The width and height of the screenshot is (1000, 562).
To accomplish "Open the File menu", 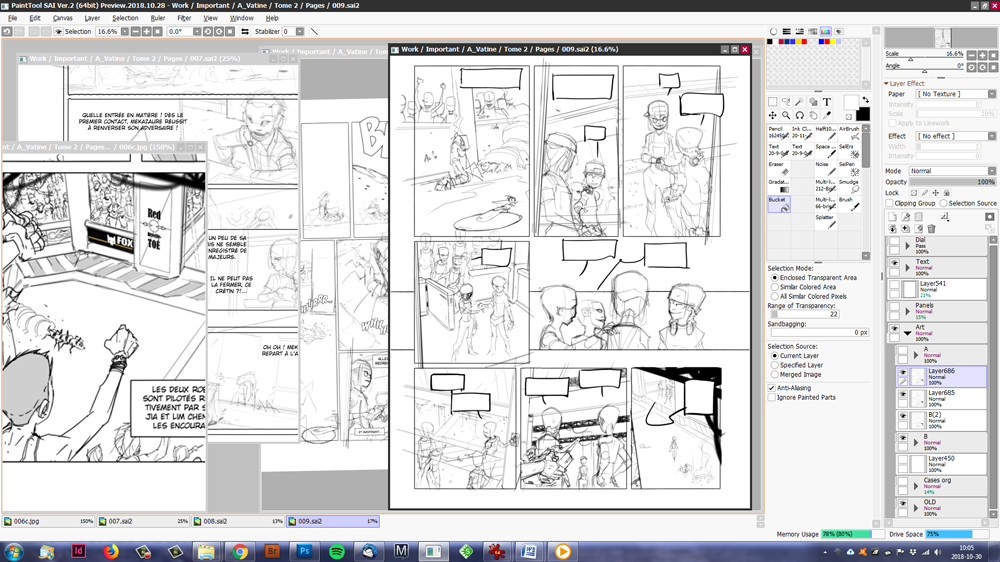I will pos(13,18).
